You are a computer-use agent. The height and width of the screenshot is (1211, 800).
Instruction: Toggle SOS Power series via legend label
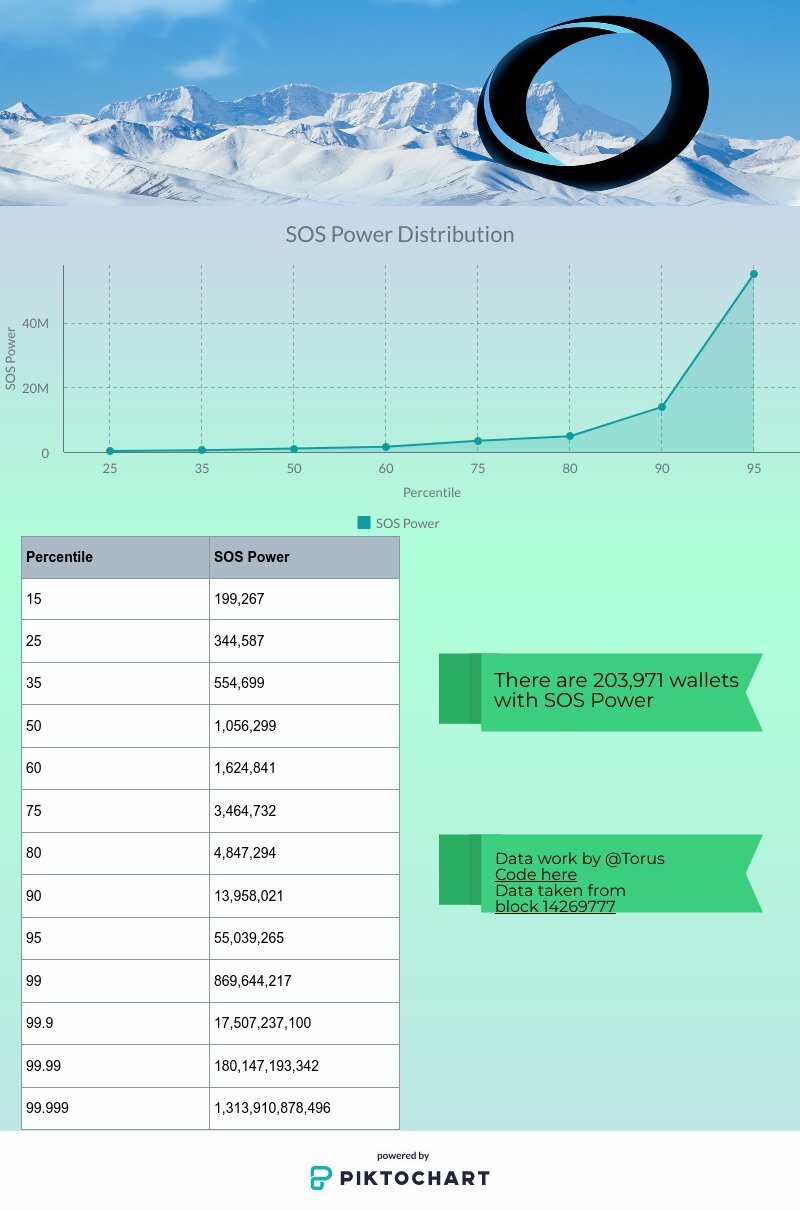(x=407, y=523)
